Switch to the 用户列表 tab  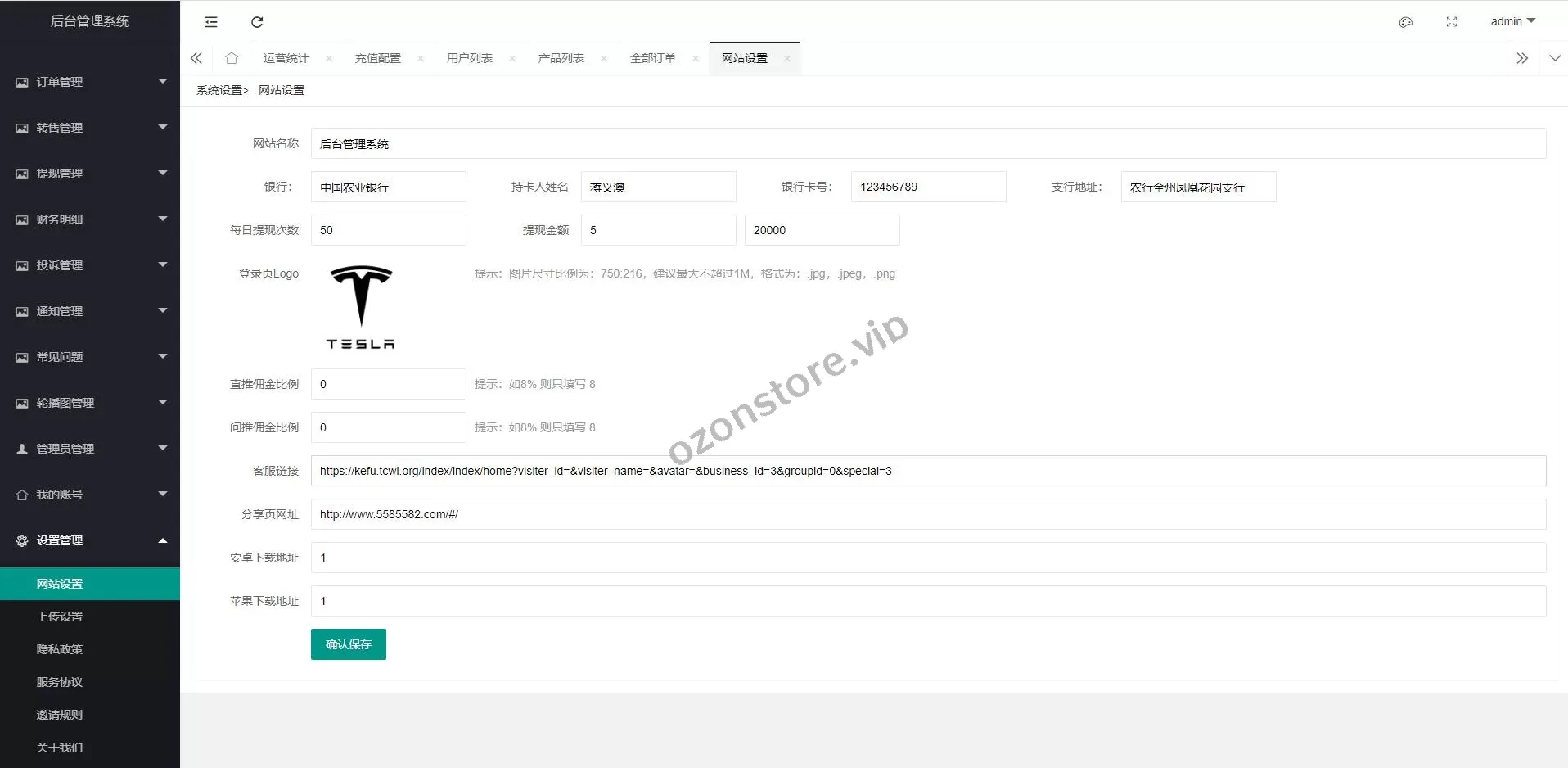pyautogui.click(x=470, y=58)
